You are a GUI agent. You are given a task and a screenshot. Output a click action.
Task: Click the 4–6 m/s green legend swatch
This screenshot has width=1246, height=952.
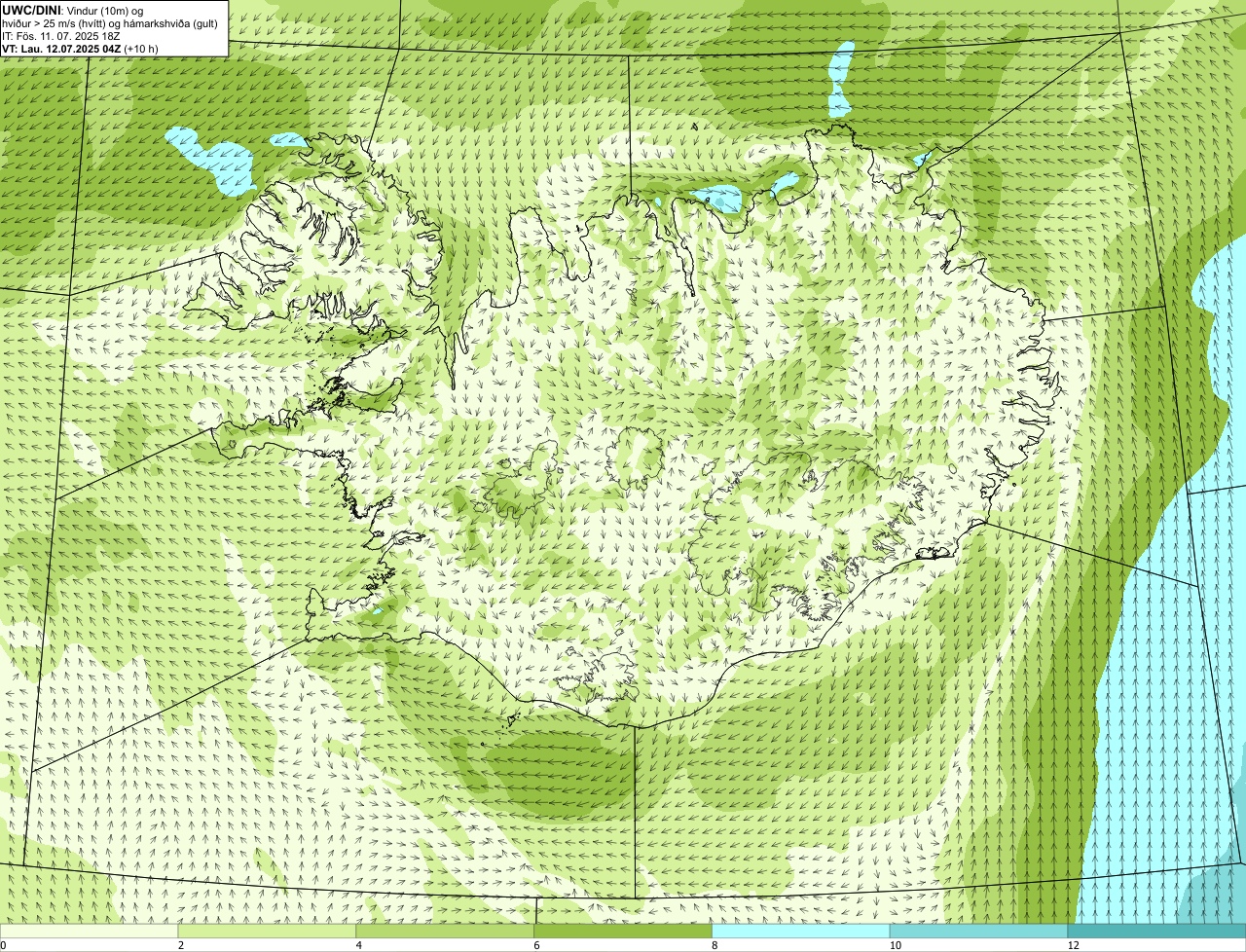[x=446, y=932]
